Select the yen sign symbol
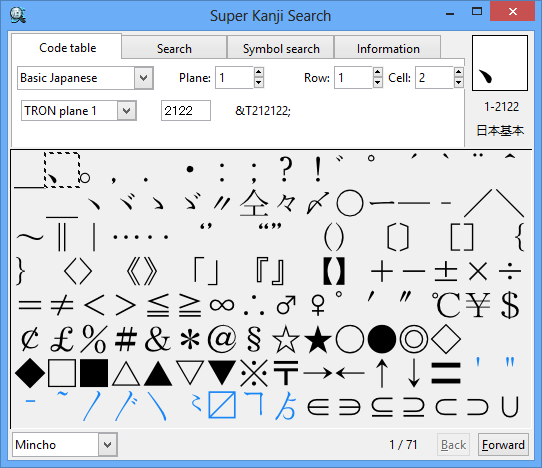542x468 pixels. 478,305
